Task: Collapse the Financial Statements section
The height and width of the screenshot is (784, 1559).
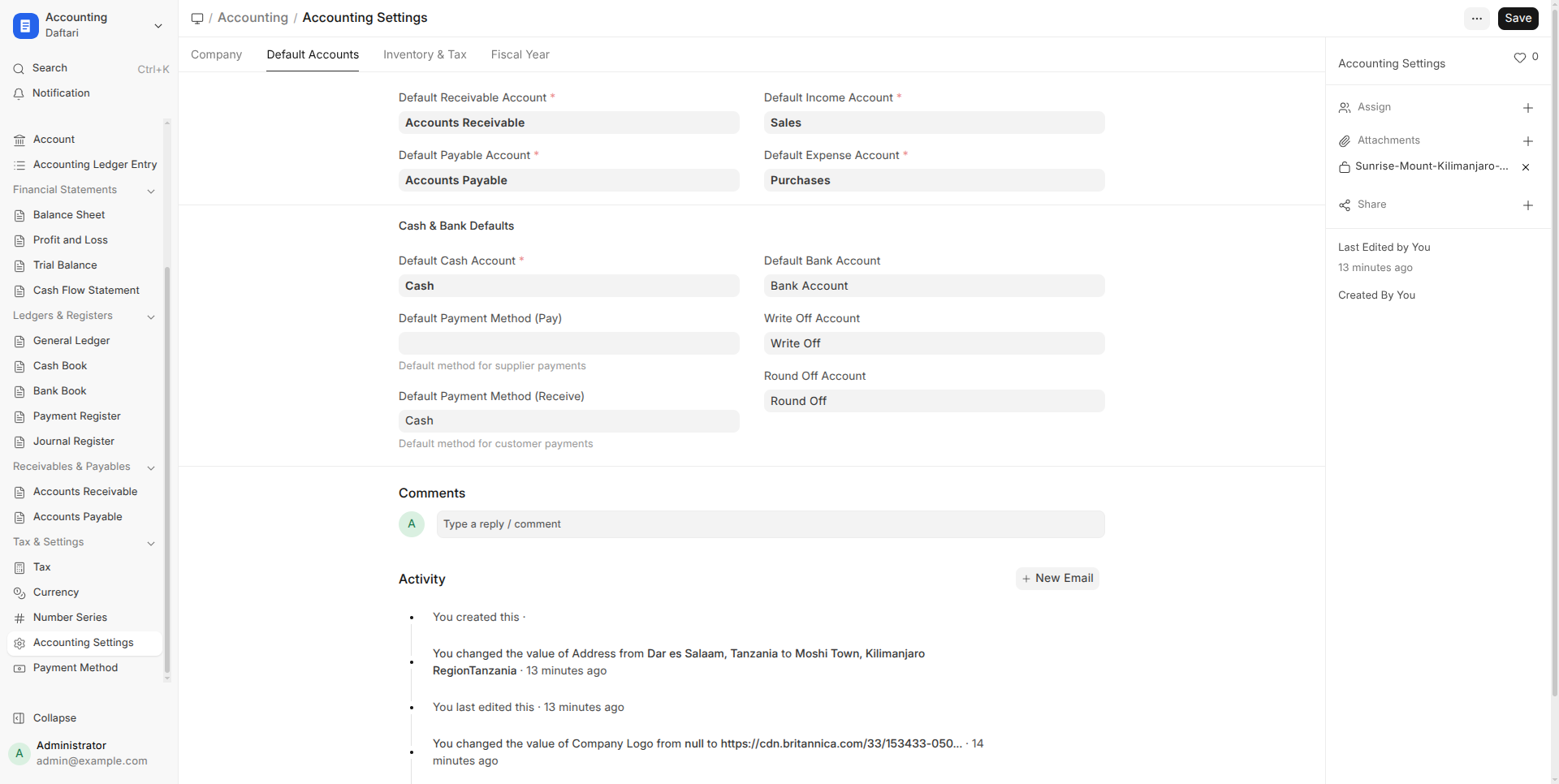Action: pos(151,191)
